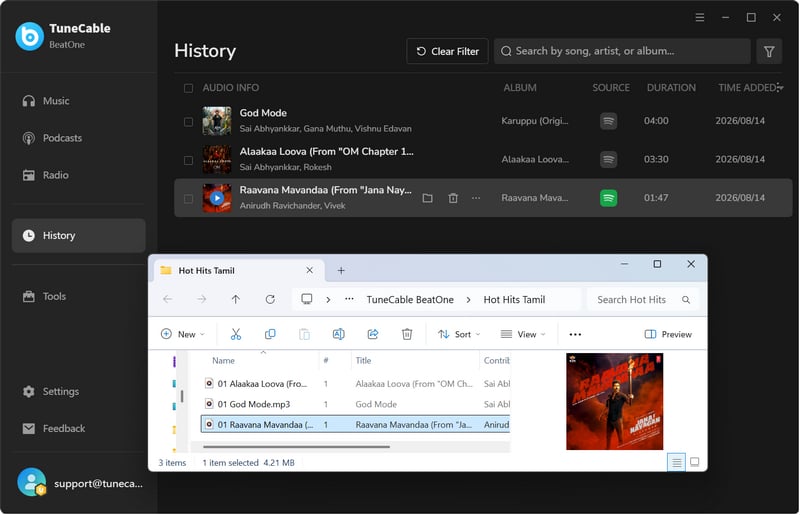
Task: Expand chevron after TuneCable BeatOne breadcrumb
Action: coord(468,300)
